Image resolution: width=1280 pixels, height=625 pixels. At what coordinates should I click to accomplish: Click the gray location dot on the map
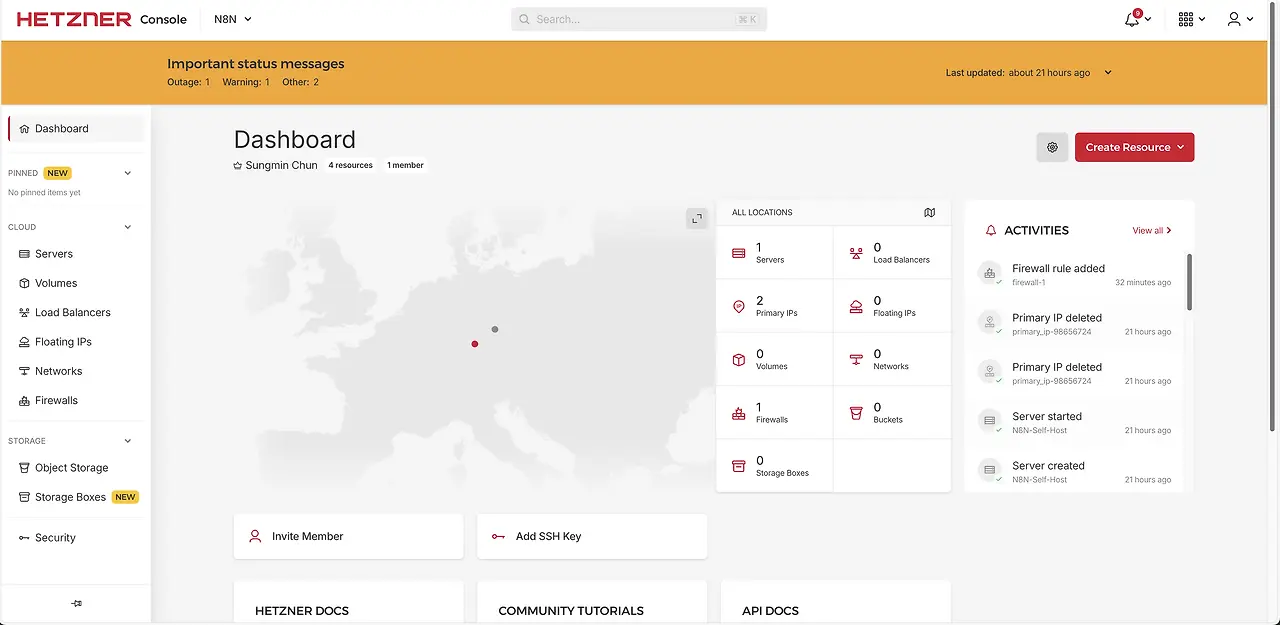(x=495, y=329)
